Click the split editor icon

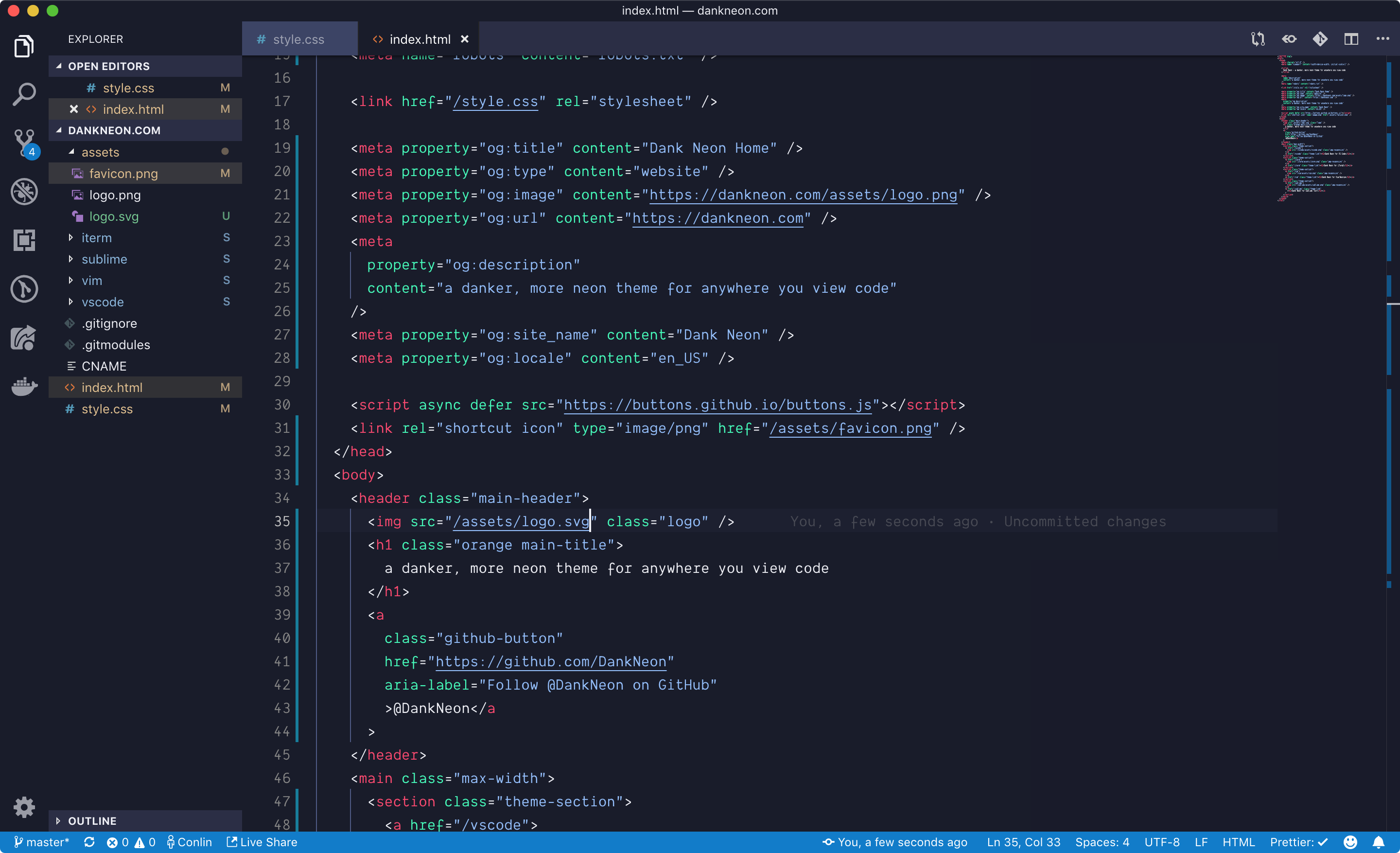pyautogui.click(x=1350, y=39)
